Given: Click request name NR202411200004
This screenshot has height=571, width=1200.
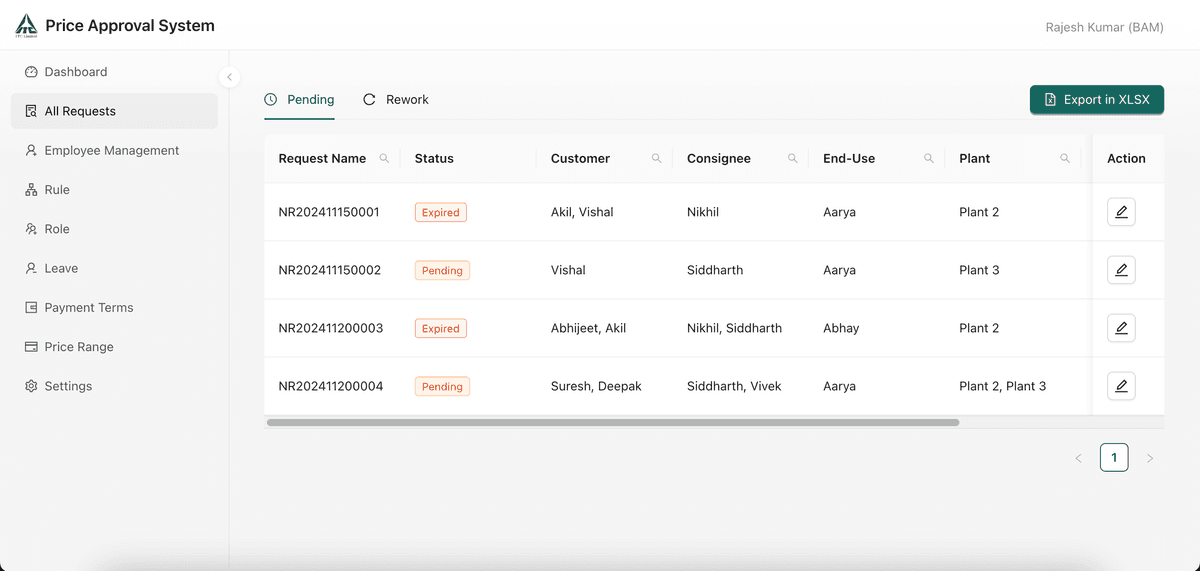Looking at the screenshot, I should pyautogui.click(x=331, y=386).
